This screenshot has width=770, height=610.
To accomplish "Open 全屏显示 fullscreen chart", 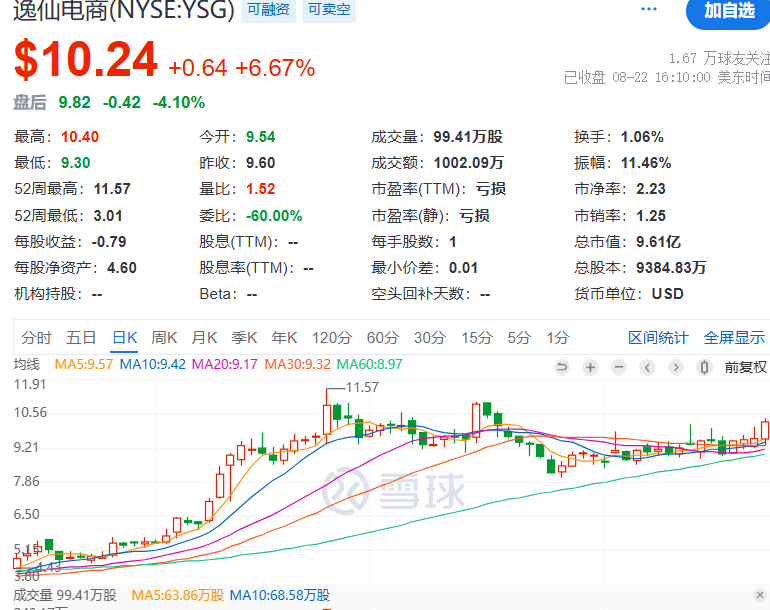I will (x=734, y=338).
